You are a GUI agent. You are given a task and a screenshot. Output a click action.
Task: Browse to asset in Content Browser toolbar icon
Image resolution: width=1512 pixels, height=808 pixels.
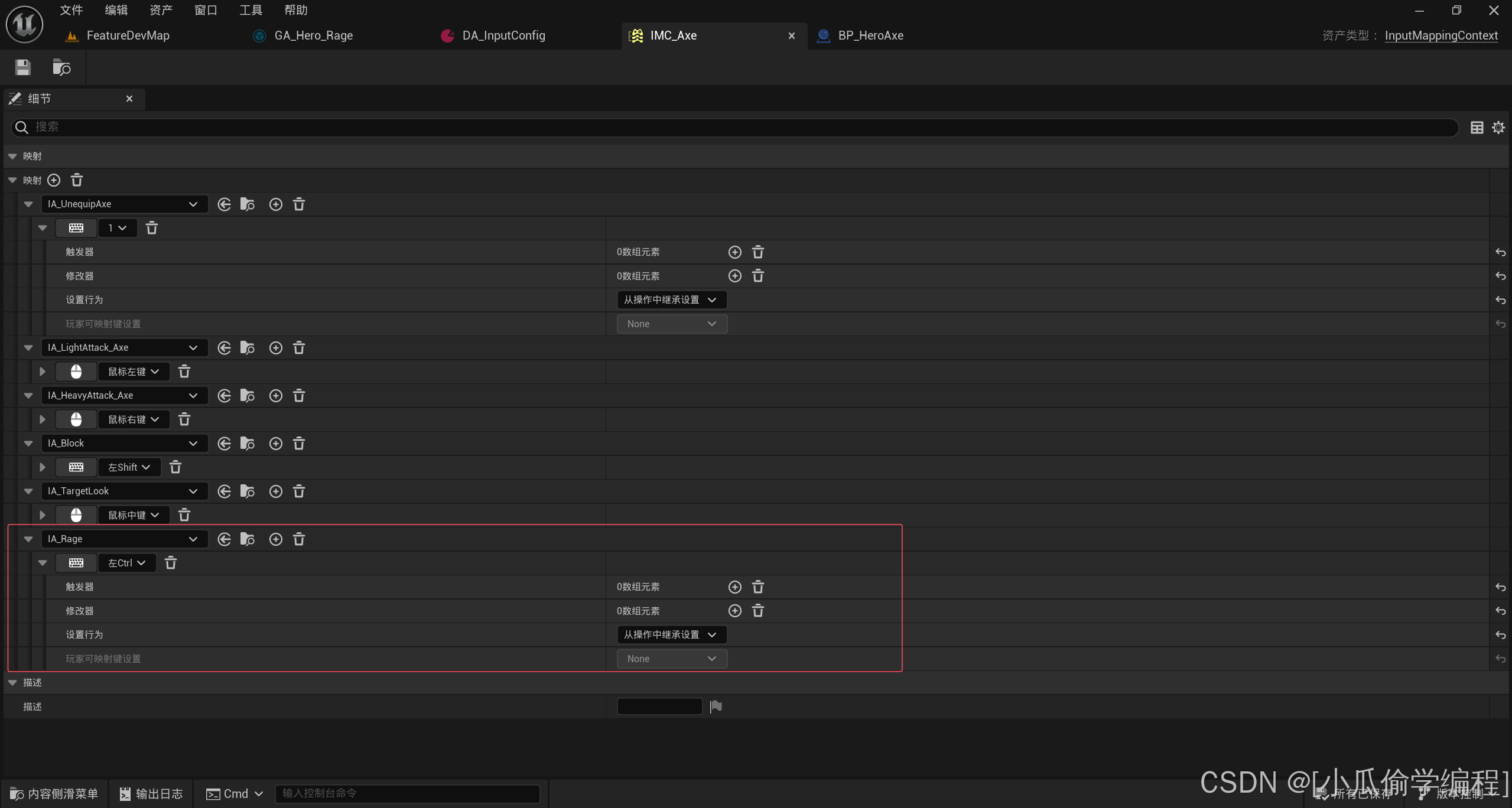(61, 67)
